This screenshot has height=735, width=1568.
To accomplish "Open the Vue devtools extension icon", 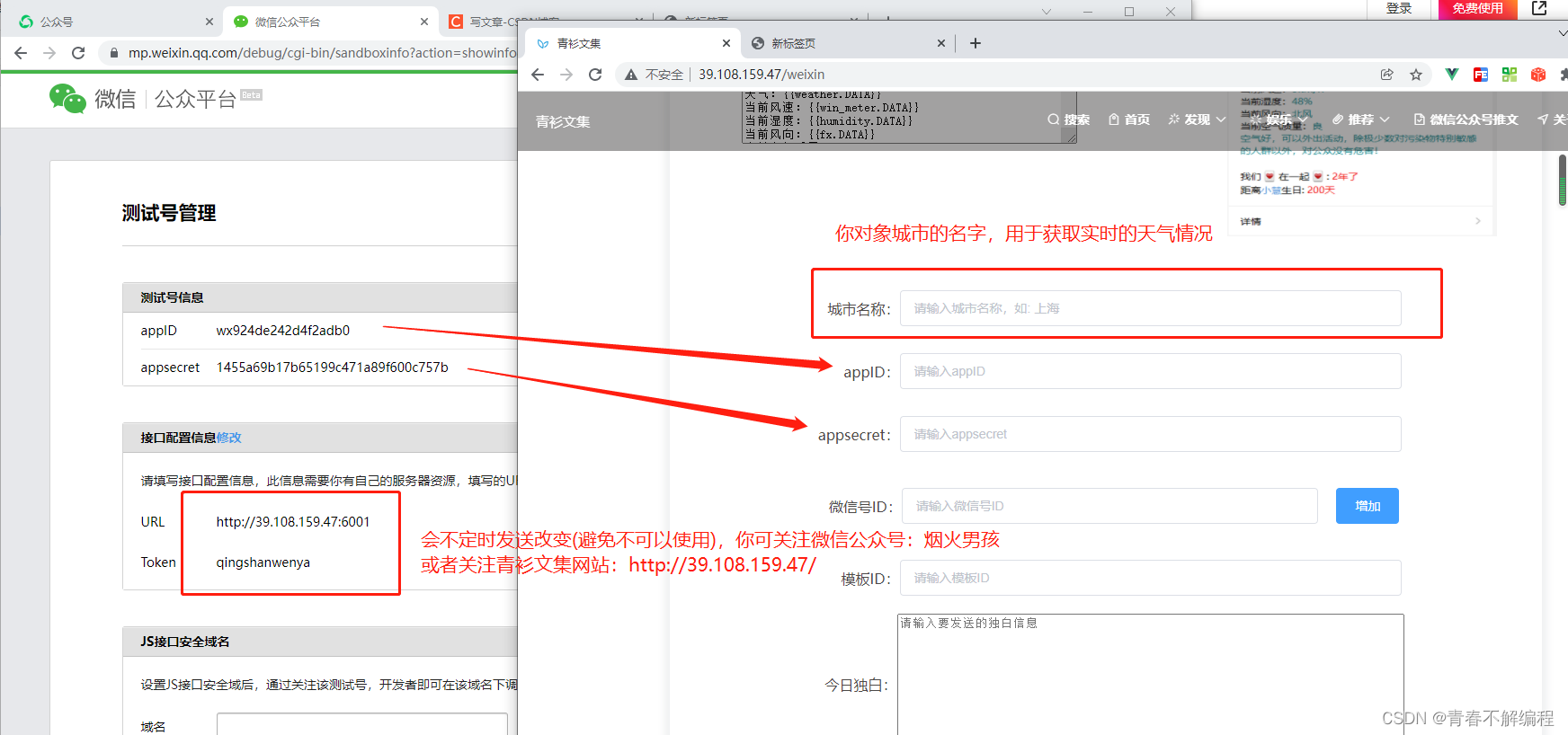I will click(1452, 75).
